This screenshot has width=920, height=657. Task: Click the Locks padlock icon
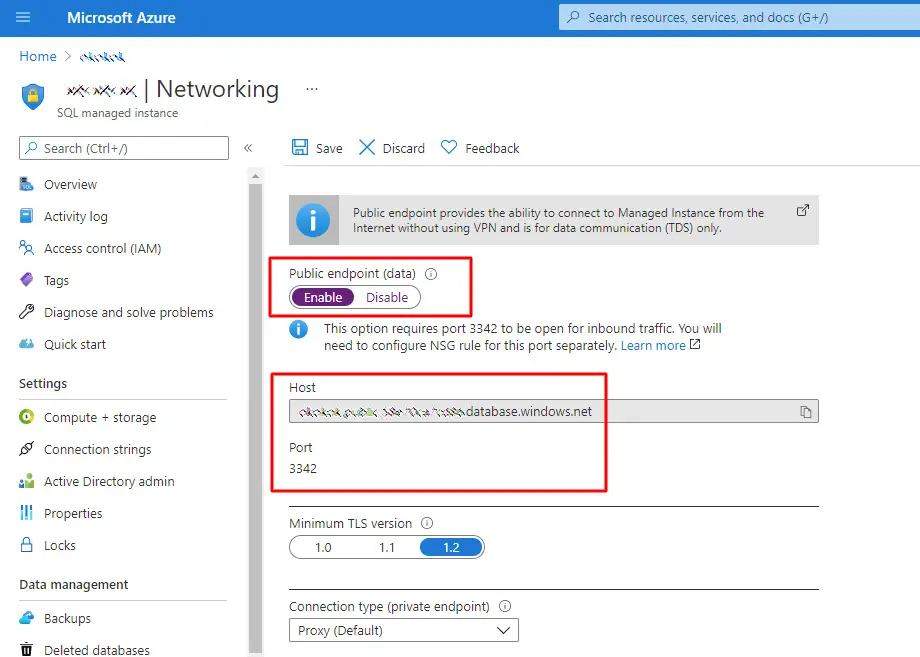(x=26, y=544)
